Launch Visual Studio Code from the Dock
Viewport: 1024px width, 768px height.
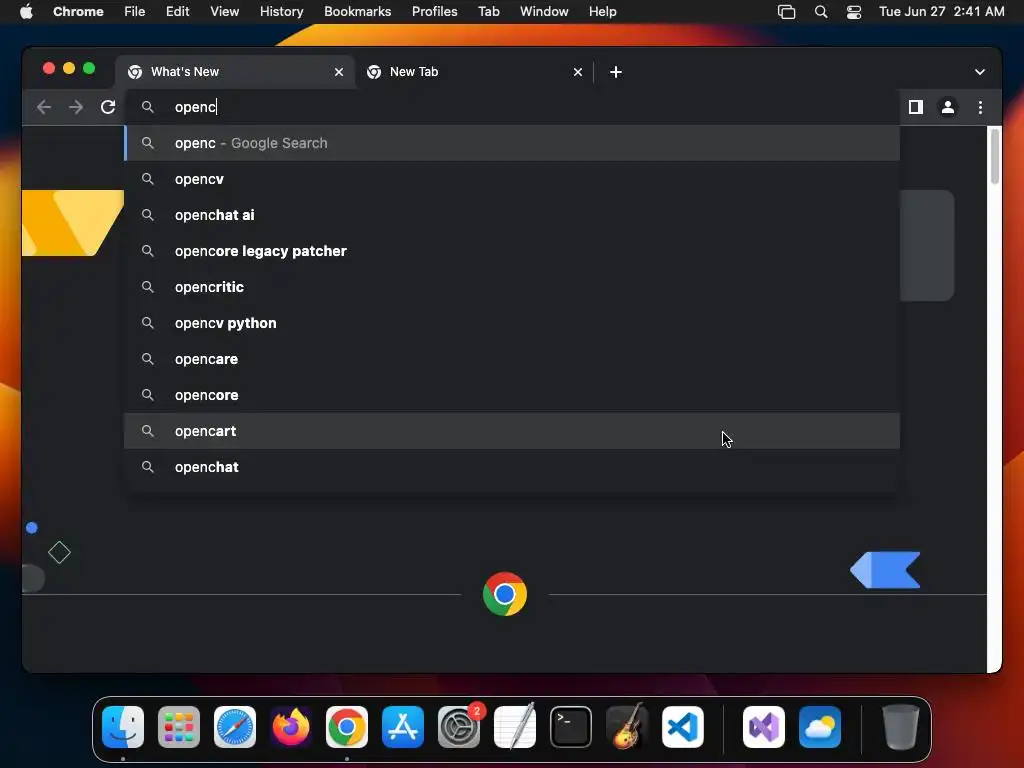point(682,727)
